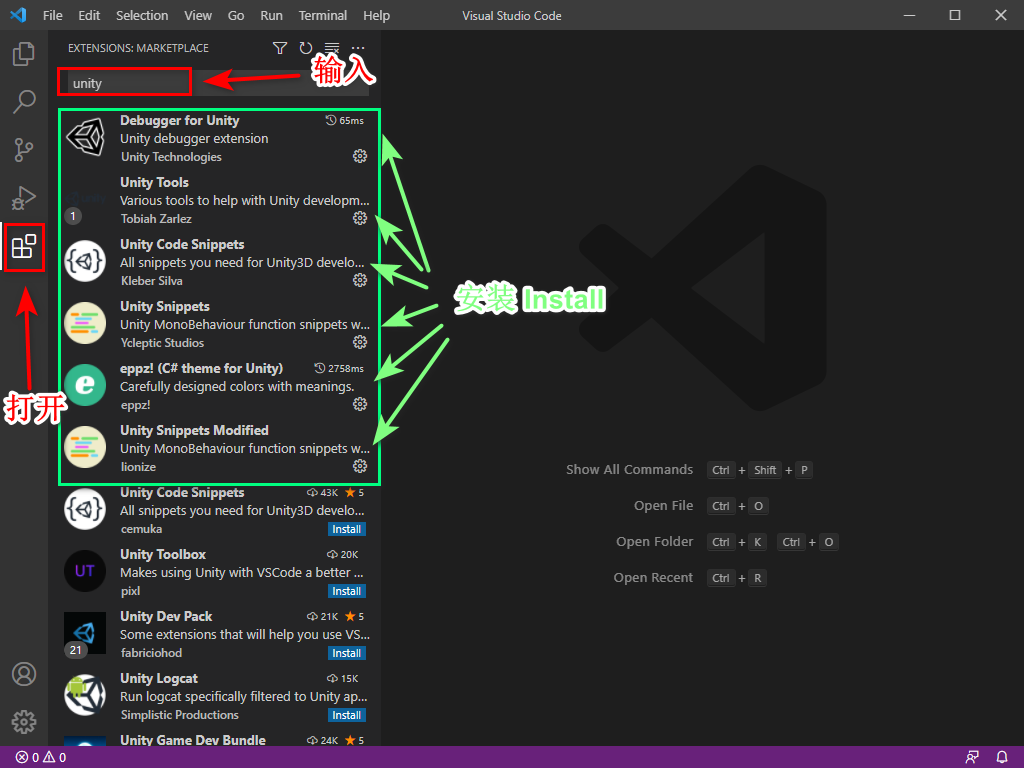Viewport: 1024px width, 768px height.
Task: Select Unity Dev Pack extension icon
Action: [x=85, y=633]
